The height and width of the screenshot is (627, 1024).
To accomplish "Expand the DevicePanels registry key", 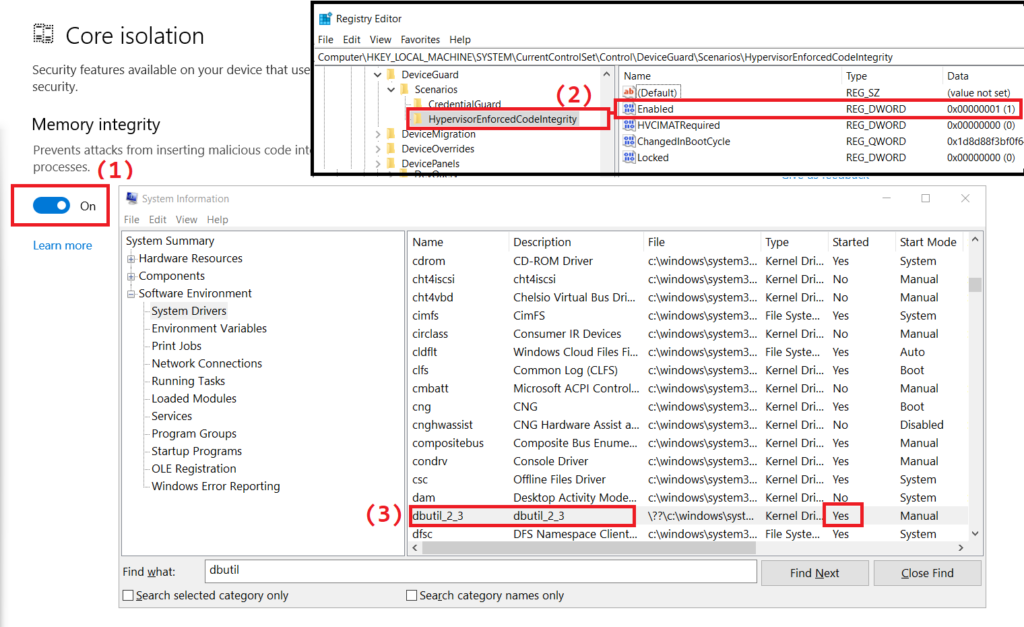I will (x=377, y=164).
